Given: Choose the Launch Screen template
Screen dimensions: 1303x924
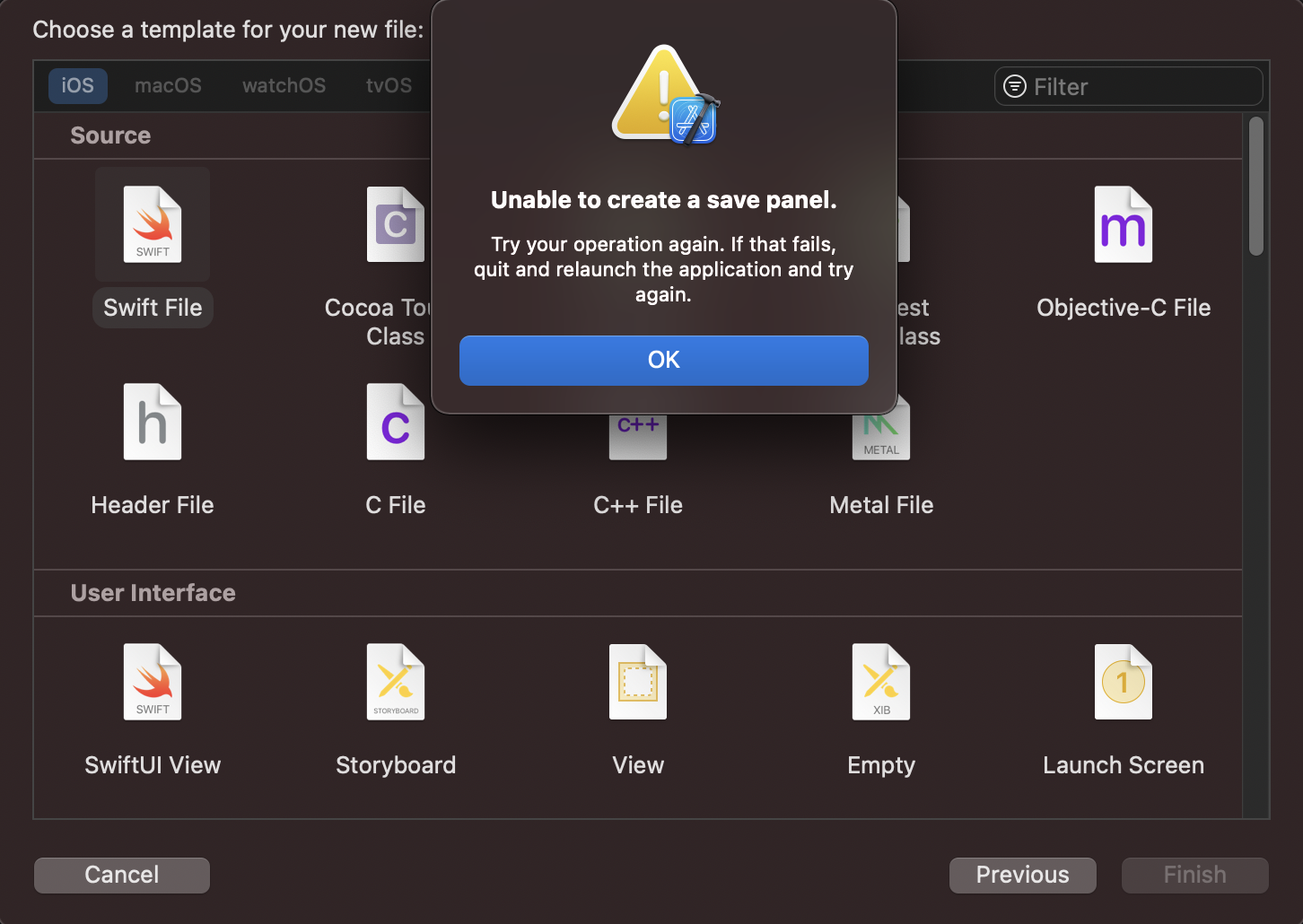Looking at the screenshot, I should point(1123,709).
